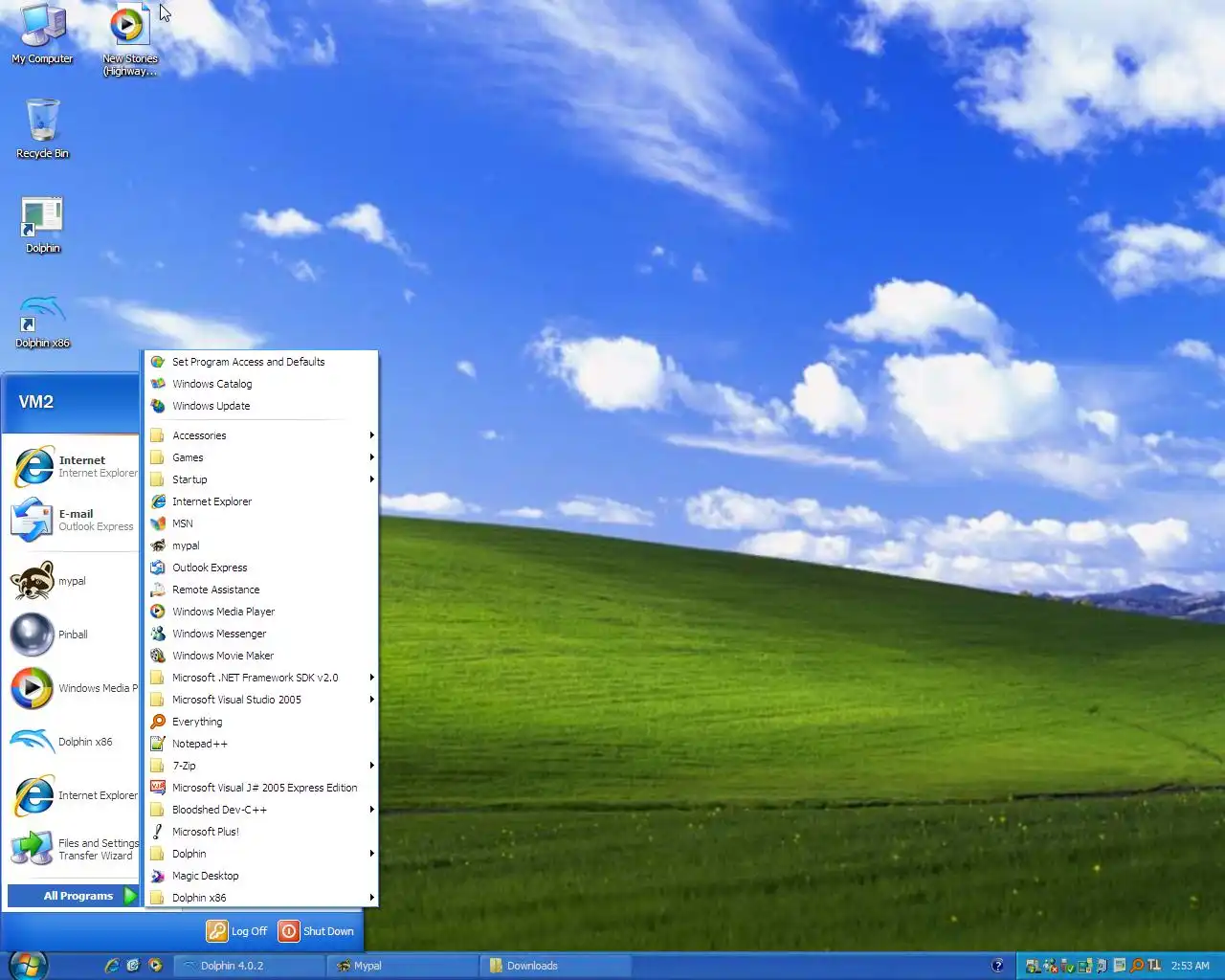The height and width of the screenshot is (980, 1225).
Task: Expand Accessories submenu
Action: pyautogui.click(x=261, y=435)
